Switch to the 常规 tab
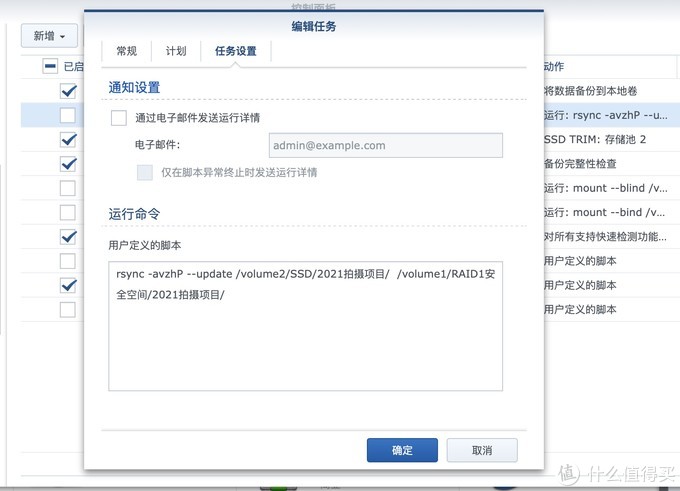The width and height of the screenshot is (680, 491). pos(127,51)
